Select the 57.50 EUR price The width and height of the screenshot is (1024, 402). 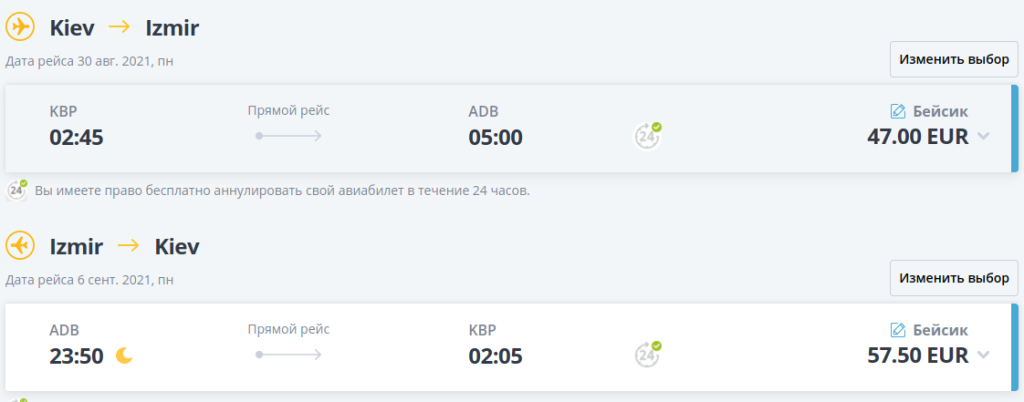(x=917, y=355)
